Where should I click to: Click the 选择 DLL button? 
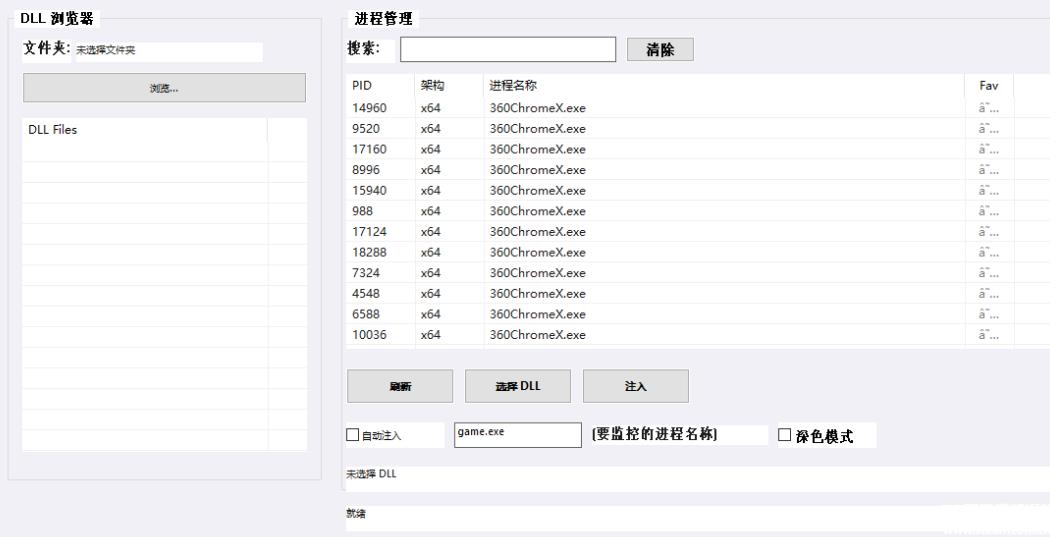pyautogui.click(x=518, y=386)
